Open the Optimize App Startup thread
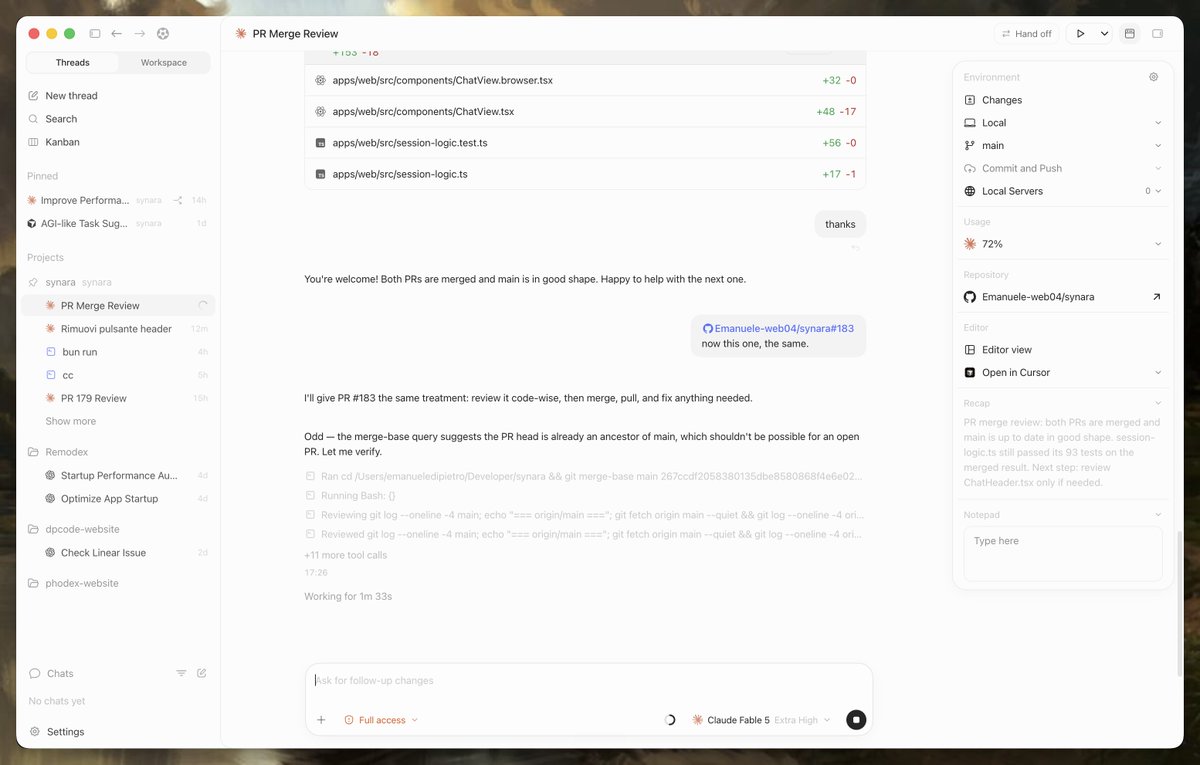Screen dimensions: 1200x765 coord(109,498)
